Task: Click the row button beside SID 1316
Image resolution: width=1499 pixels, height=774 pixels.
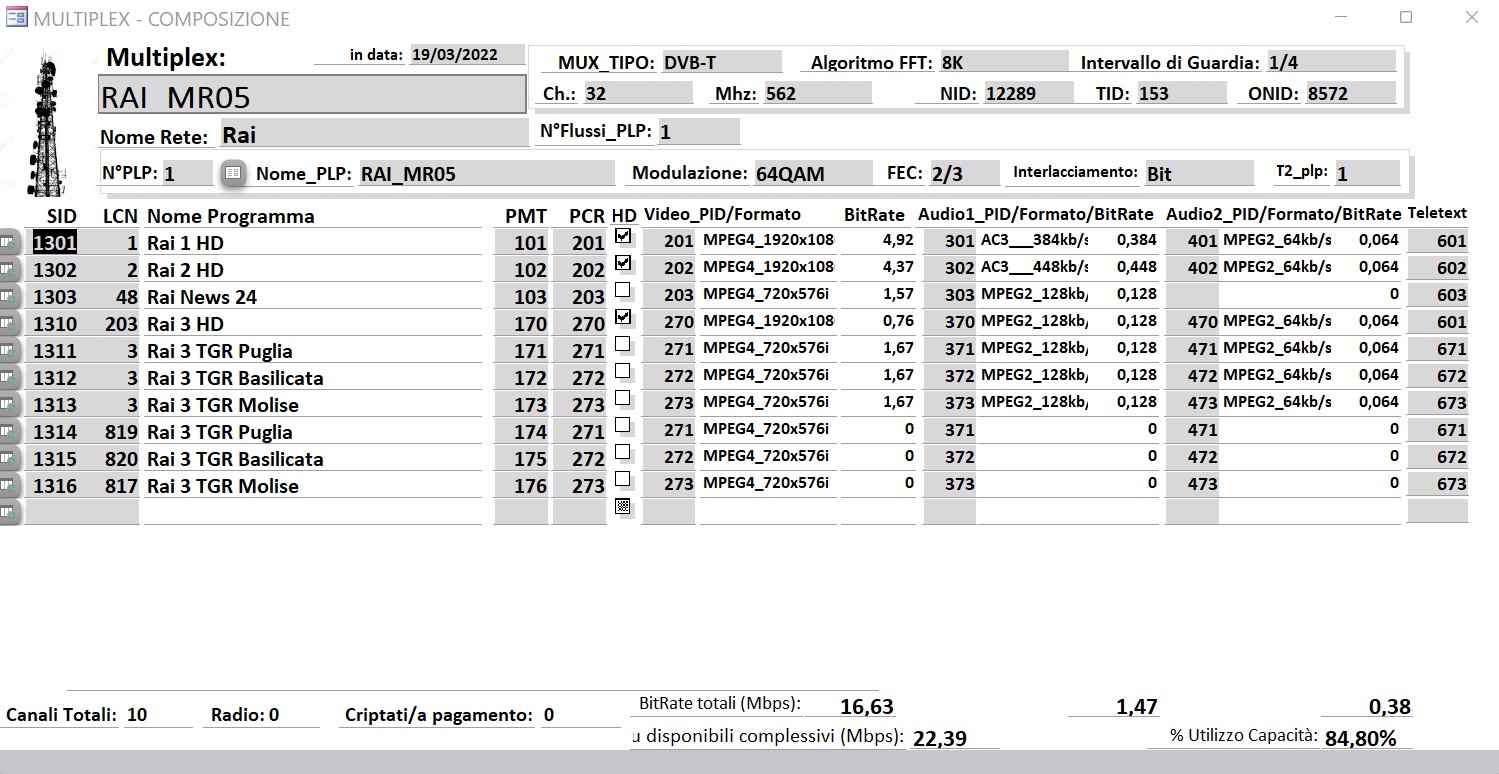Action: coord(10,485)
